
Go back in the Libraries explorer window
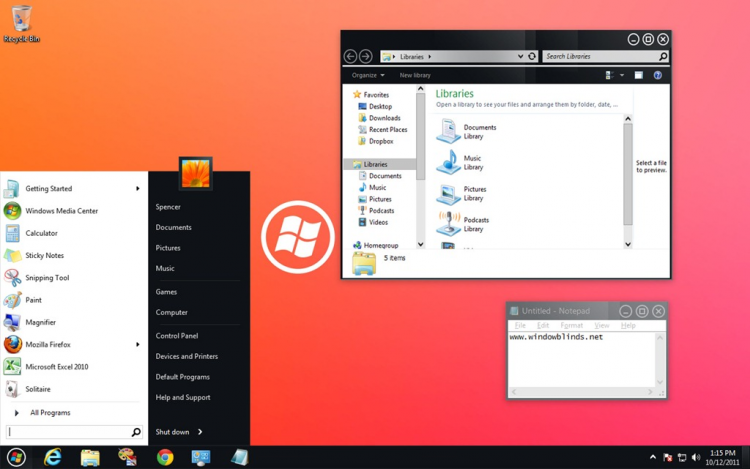[x=350, y=56]
